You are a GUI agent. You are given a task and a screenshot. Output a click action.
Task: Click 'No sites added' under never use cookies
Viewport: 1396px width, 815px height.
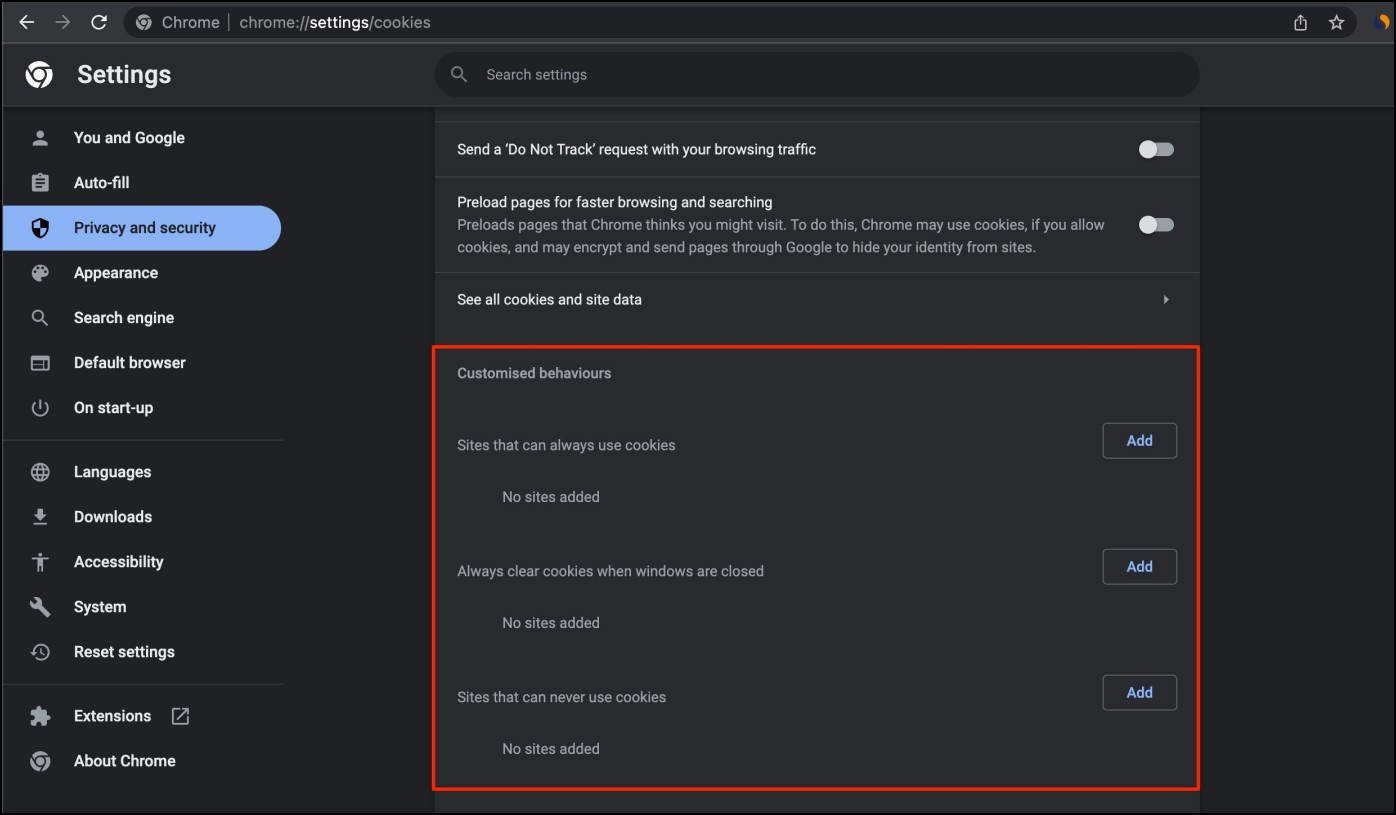(x=551, y=749)
